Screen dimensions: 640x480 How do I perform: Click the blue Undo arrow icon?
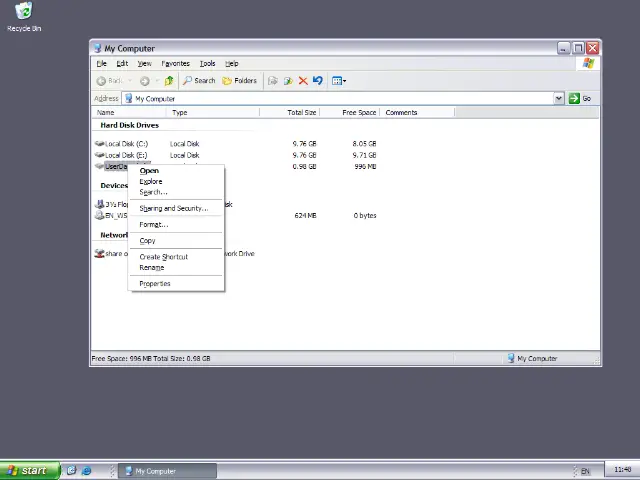(x=318, y=80)
